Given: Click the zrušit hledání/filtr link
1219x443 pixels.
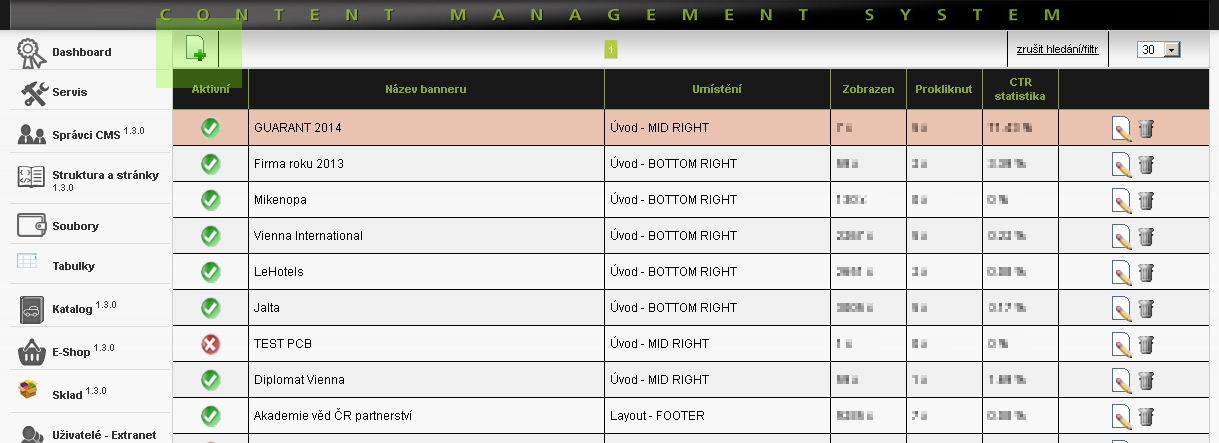Looking at the screenshot, I should click(1057, 49).
